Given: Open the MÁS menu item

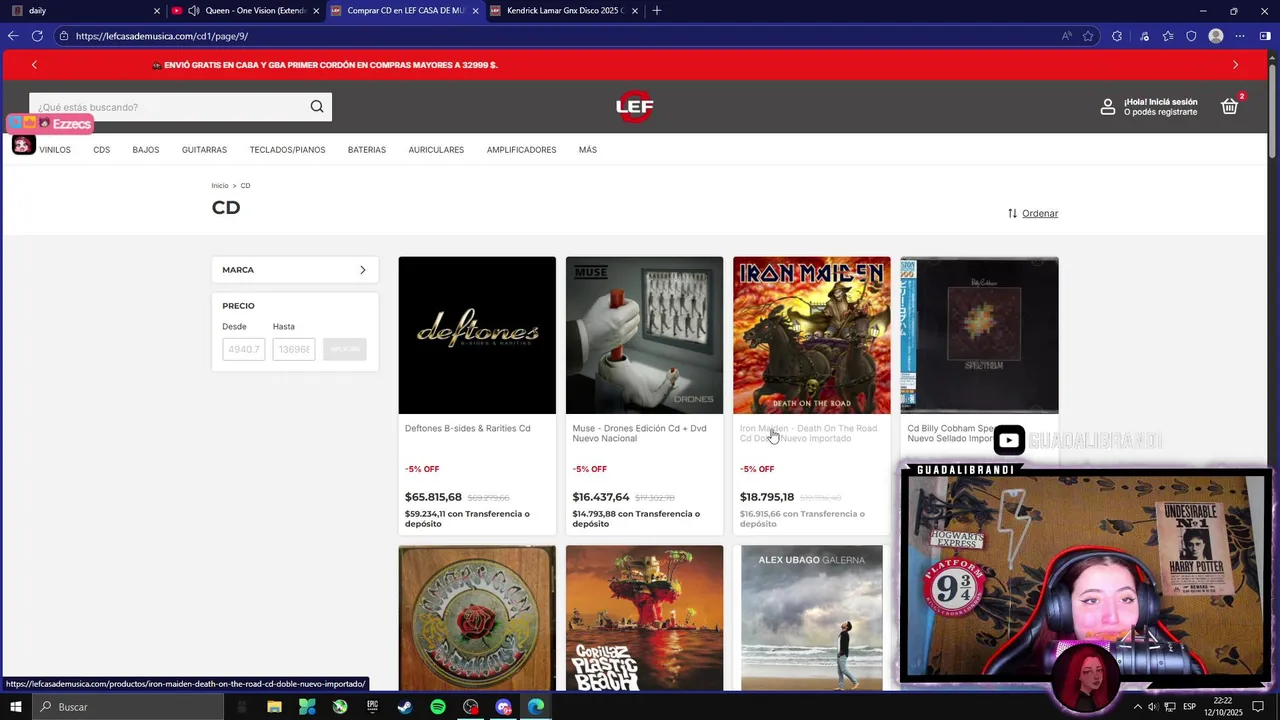Looking at the screenshot, I should (588, 150).
